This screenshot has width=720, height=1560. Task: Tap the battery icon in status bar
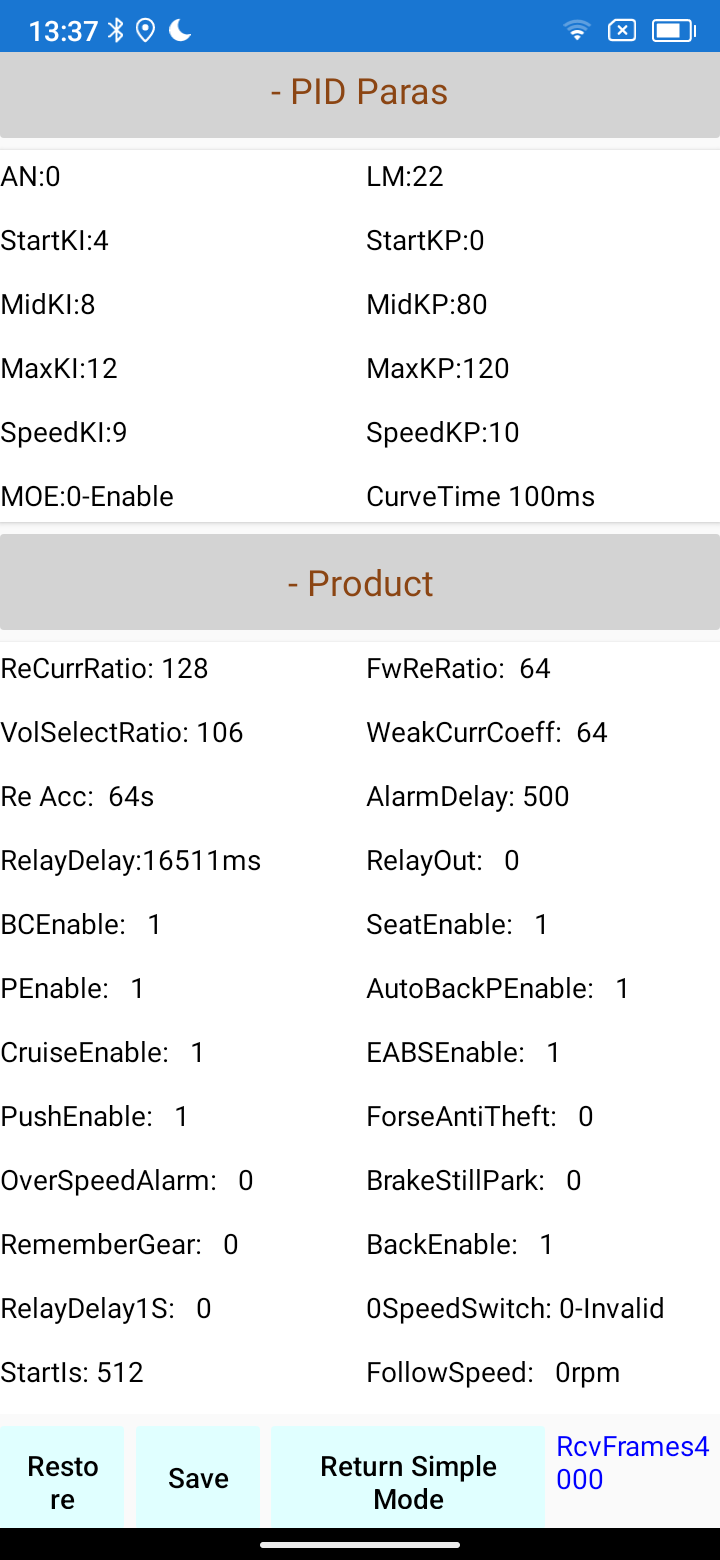(x=673, y=30)
